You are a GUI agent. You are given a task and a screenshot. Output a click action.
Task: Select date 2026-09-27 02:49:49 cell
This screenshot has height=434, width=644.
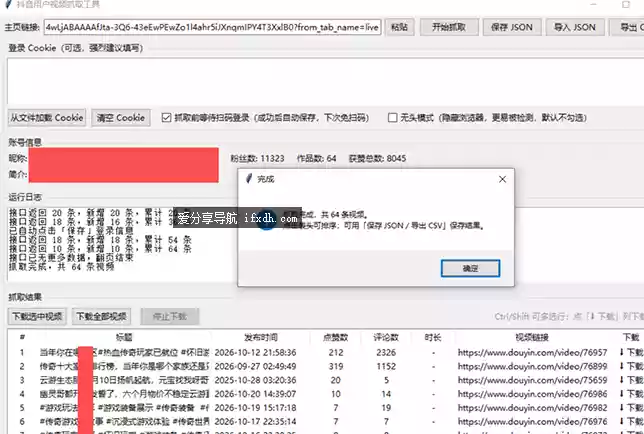(255, 366)
